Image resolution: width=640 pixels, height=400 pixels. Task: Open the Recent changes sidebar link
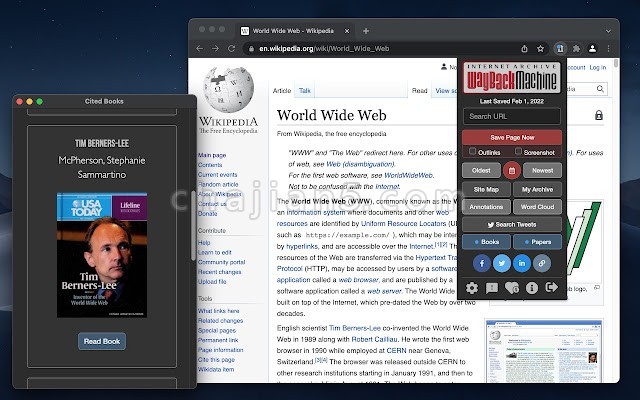coord(220,272)
